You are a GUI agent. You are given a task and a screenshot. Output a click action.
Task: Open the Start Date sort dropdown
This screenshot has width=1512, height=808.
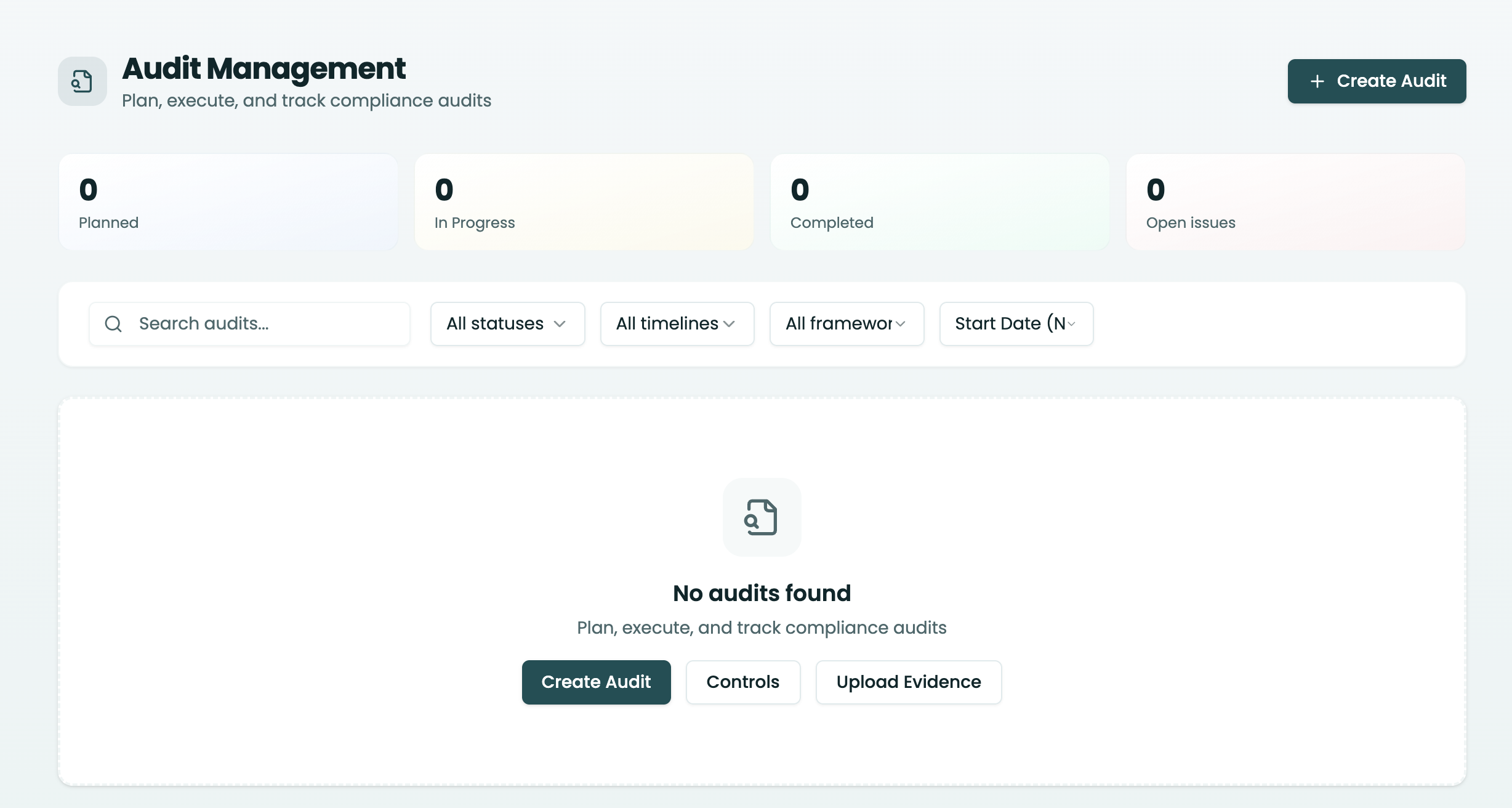tap(1016, 324)
